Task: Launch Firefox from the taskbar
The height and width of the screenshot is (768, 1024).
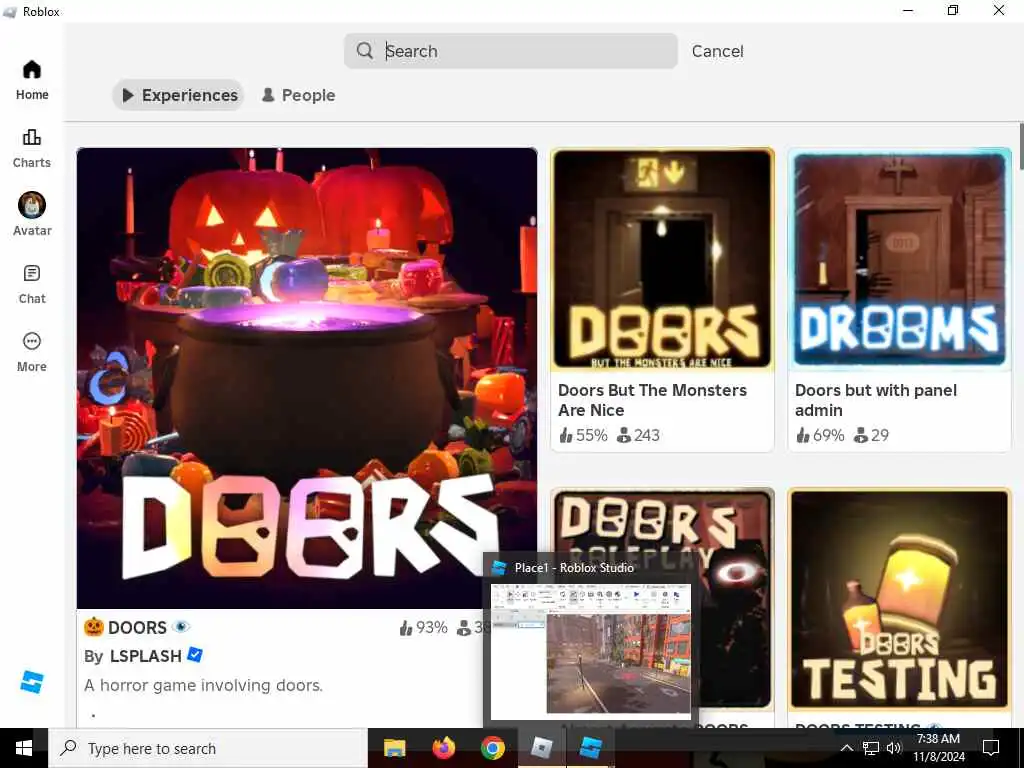Action: tap(443, 748)
